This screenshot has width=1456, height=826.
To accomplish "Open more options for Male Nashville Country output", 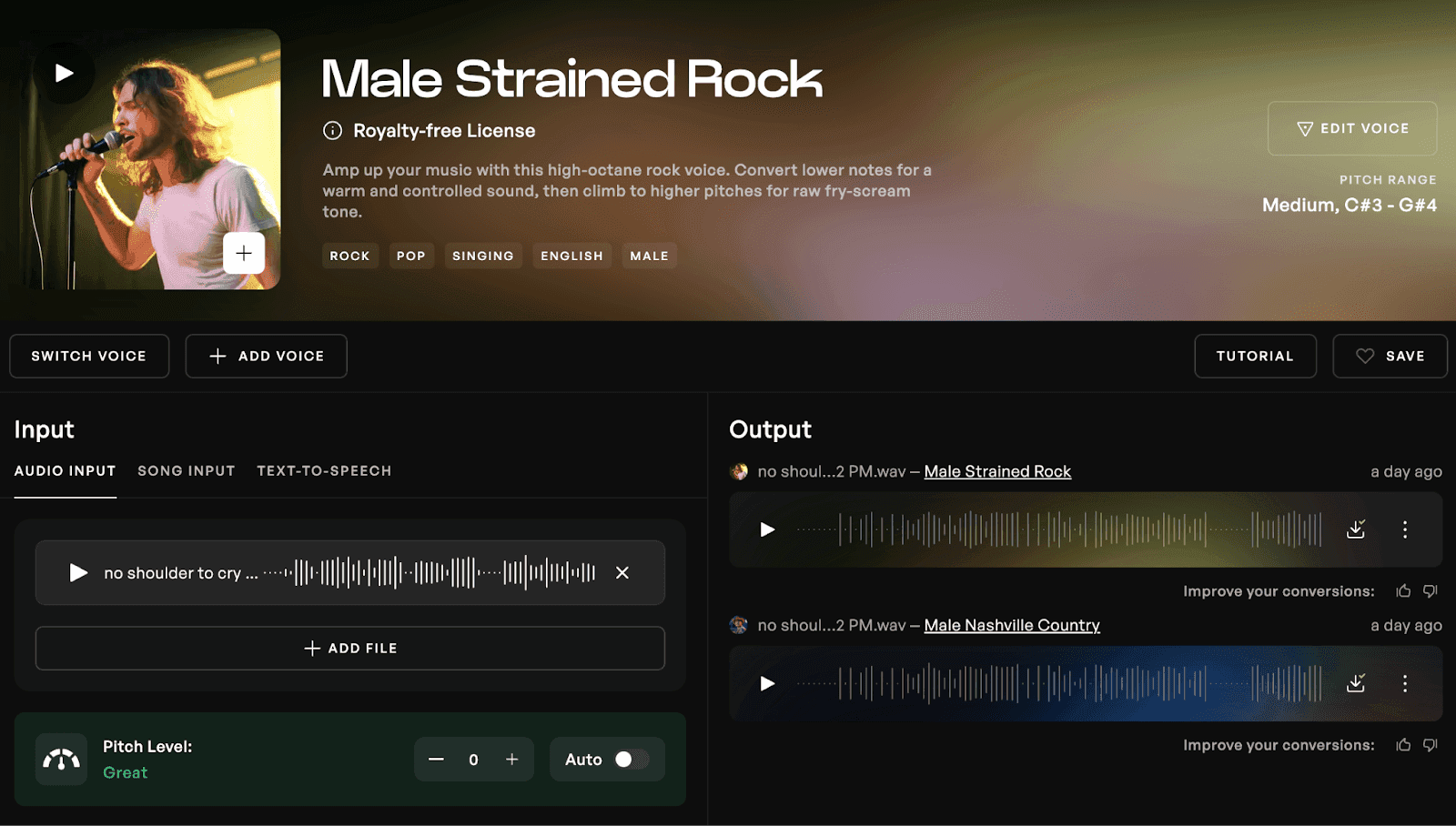I will coord(1405,683).
